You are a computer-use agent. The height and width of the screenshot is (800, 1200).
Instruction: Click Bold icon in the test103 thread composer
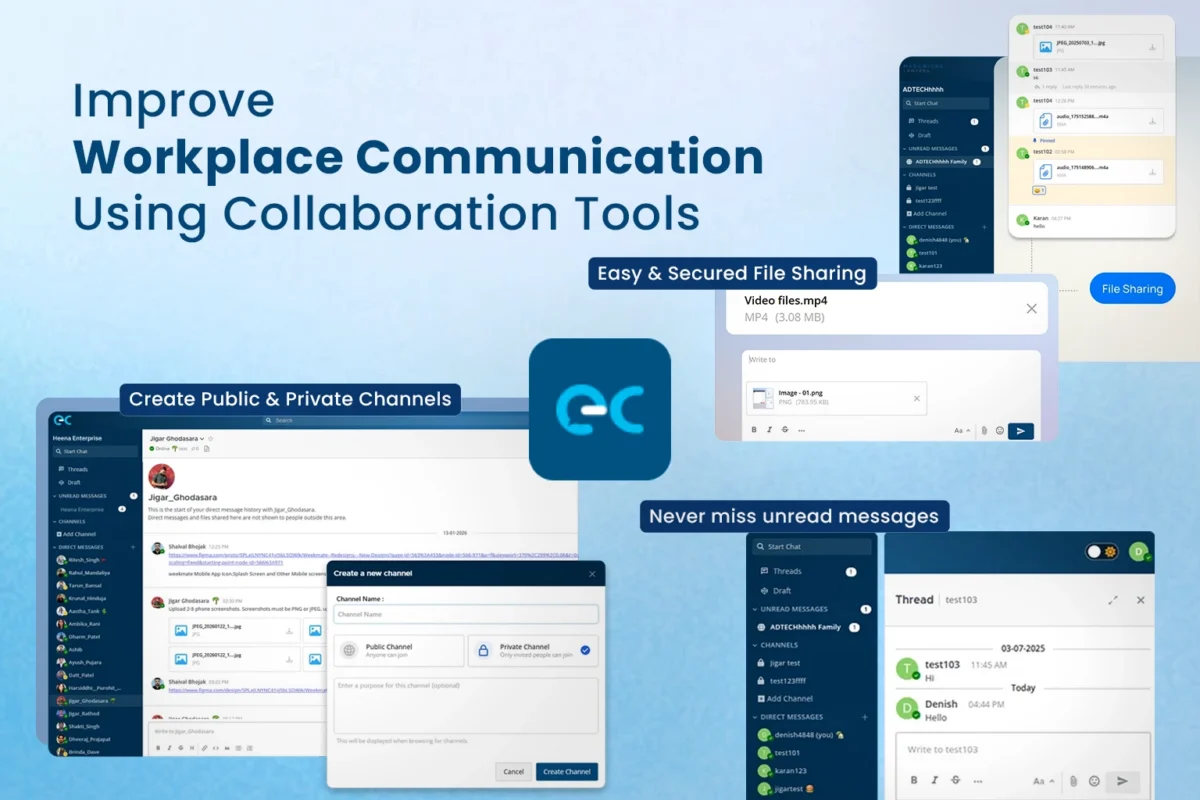click(914, 781)
